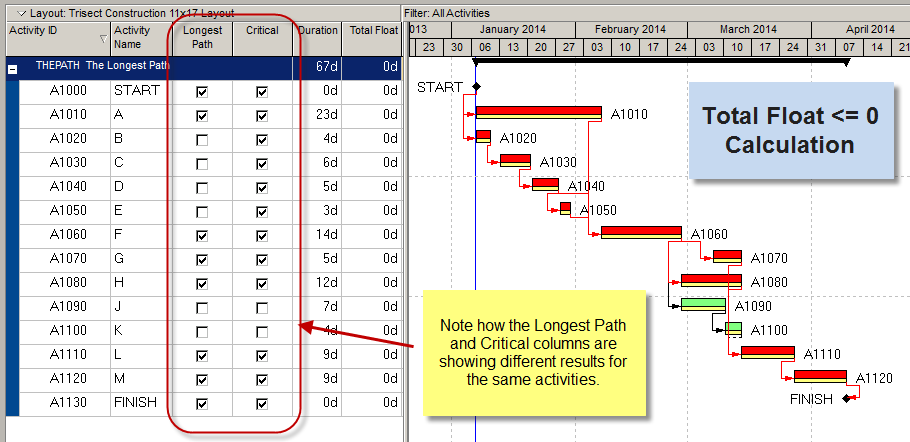Click the START milestone diamond in Gantt chart
910x442 pixels.
click(x=476, y=88)
